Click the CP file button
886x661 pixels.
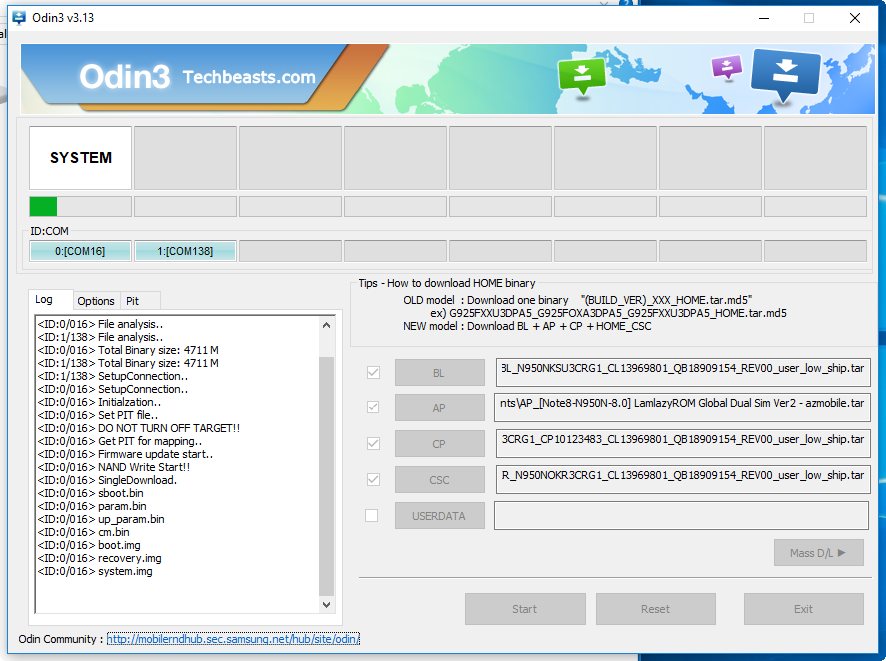point(440,444)
